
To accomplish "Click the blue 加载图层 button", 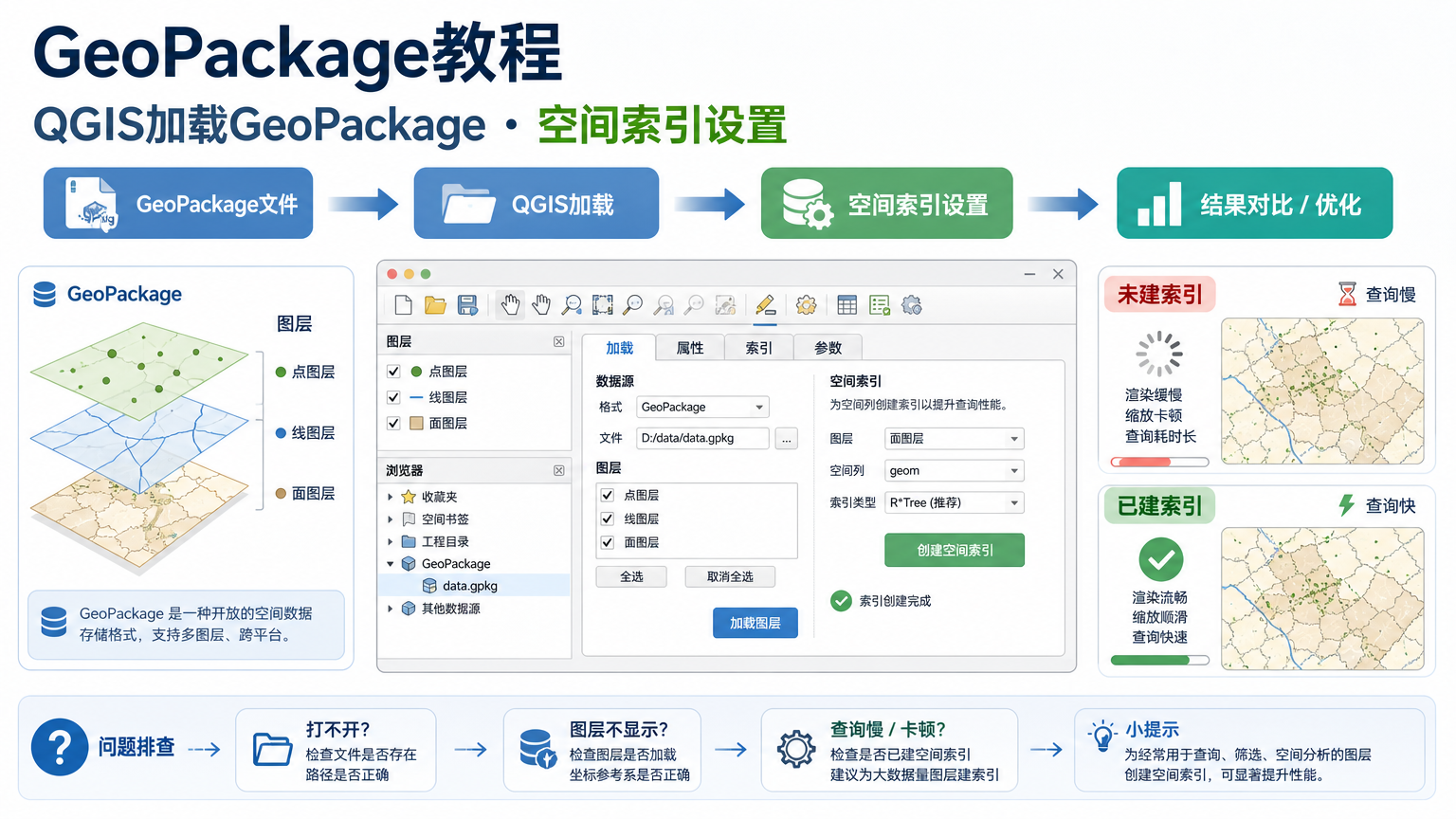I will [755, 623].
